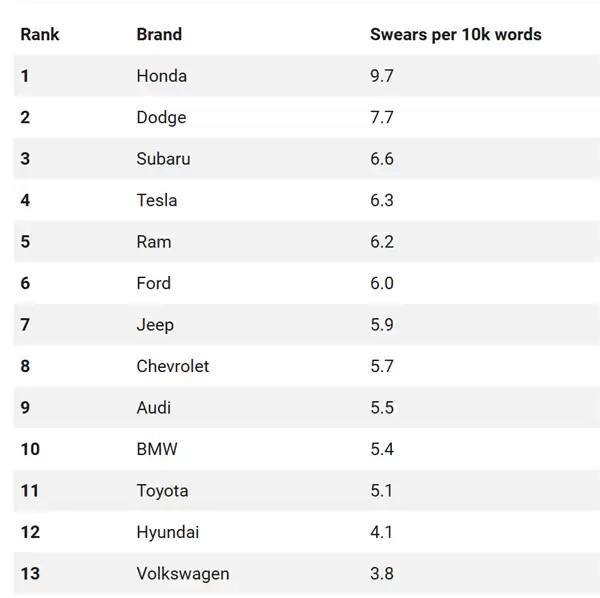Select the Ford brand cell

(154, 283)
